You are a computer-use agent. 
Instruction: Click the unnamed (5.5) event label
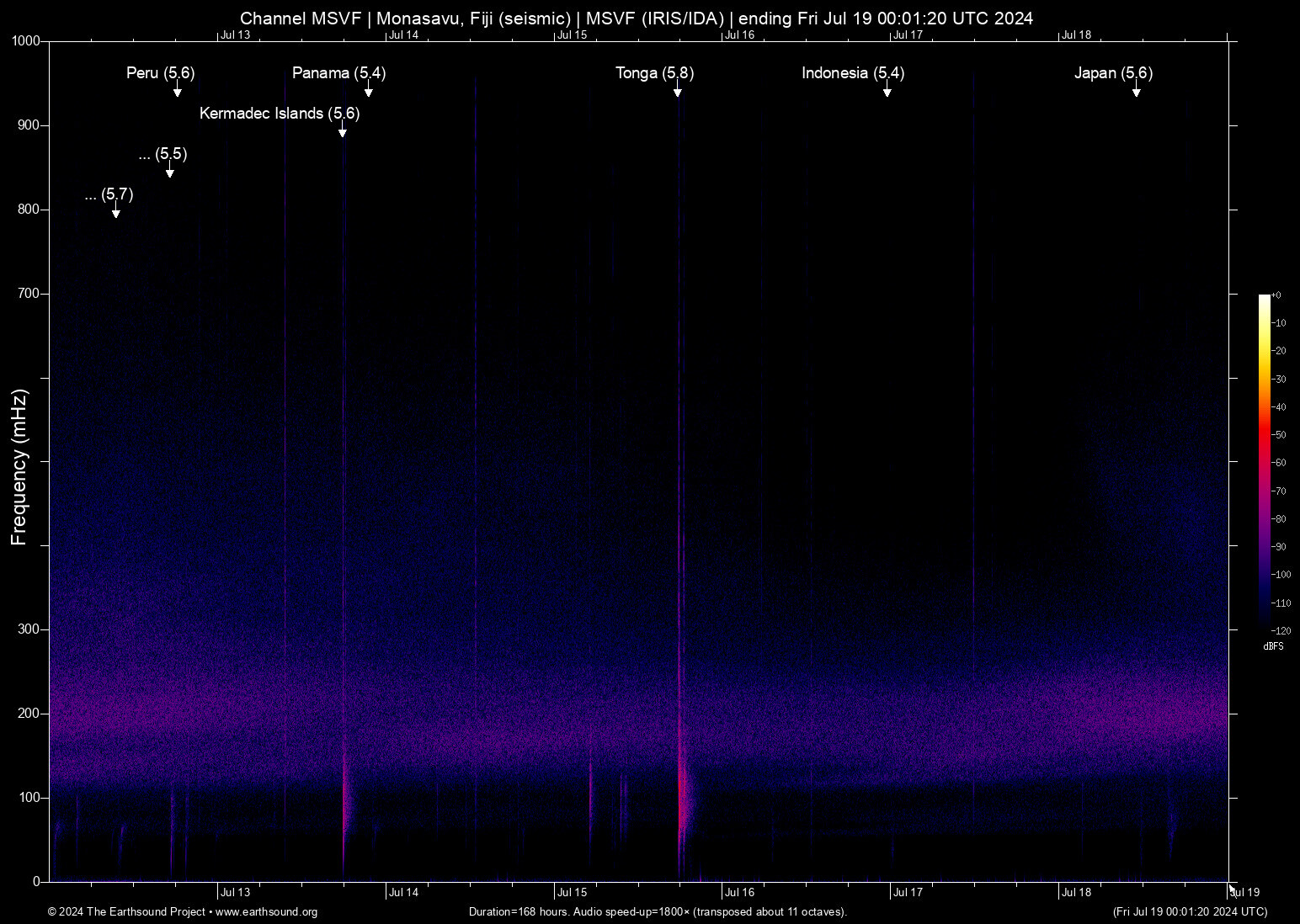[162, 154]
